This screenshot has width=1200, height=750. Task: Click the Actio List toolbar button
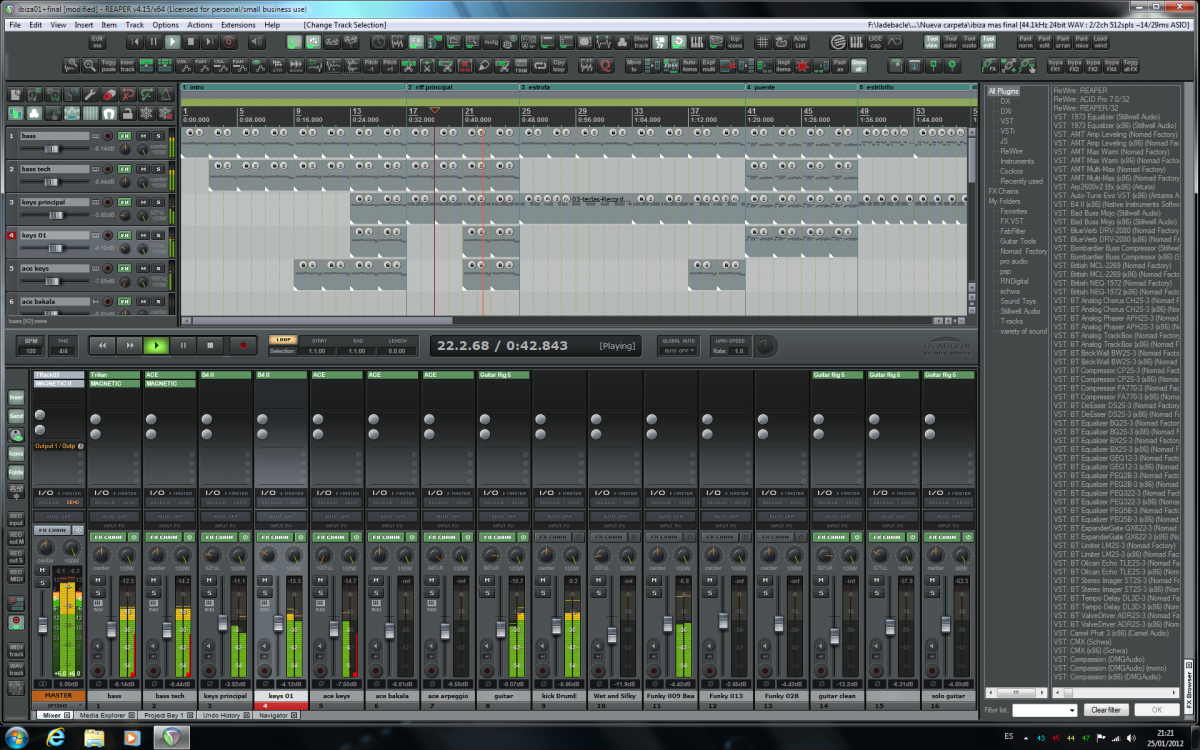pyautogui.click(x=800, y=42)
